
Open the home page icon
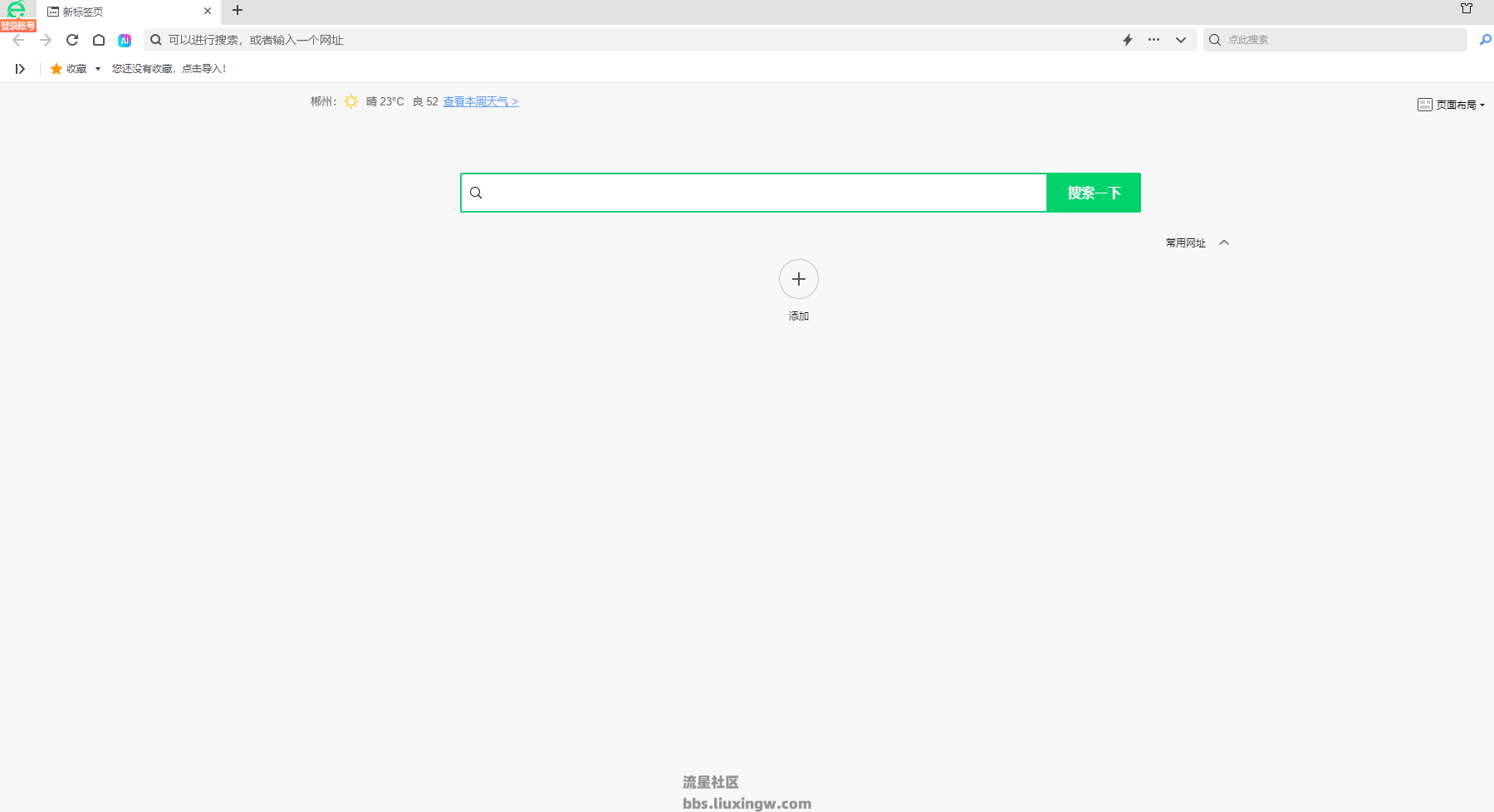pos(99,40)
